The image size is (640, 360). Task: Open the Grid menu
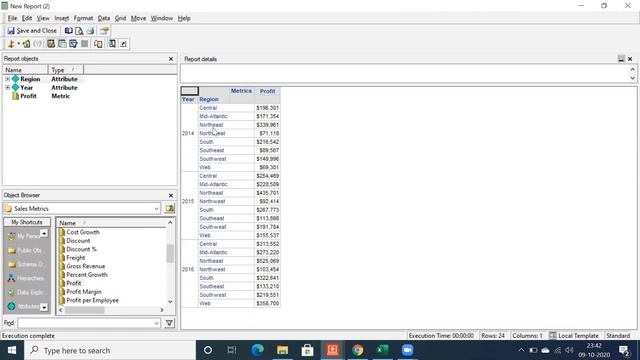[x=120, y=18]
